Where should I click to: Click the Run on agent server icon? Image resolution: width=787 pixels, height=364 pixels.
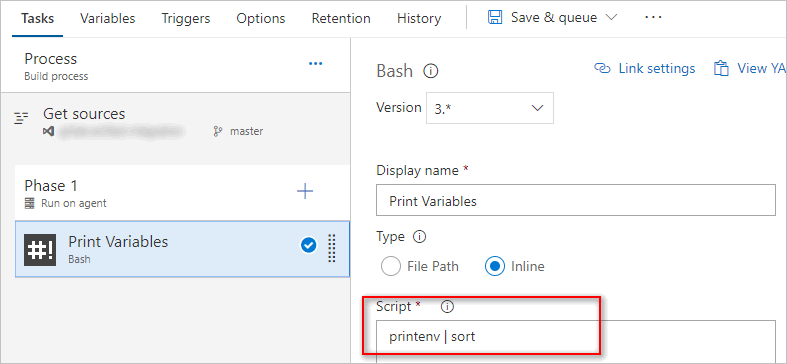[x=31, y=204]
